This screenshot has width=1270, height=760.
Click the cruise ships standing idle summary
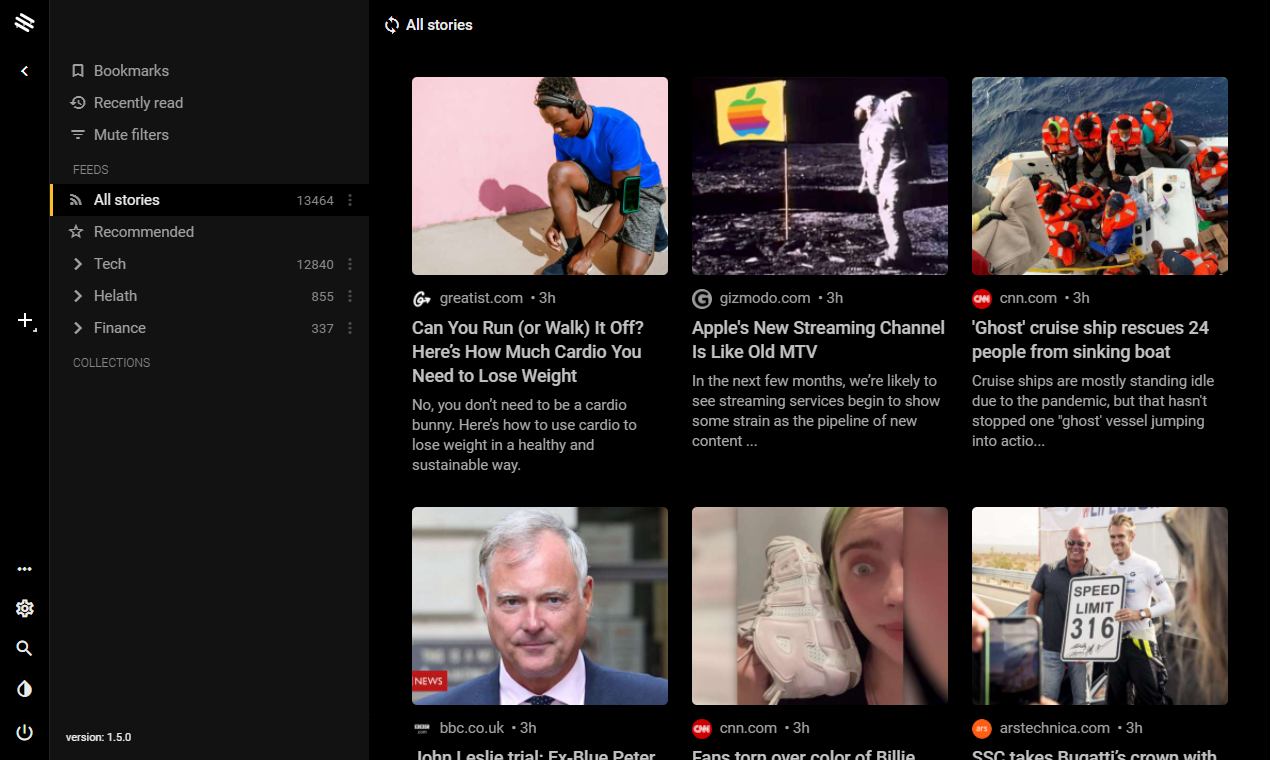(x=1093, y=411)
